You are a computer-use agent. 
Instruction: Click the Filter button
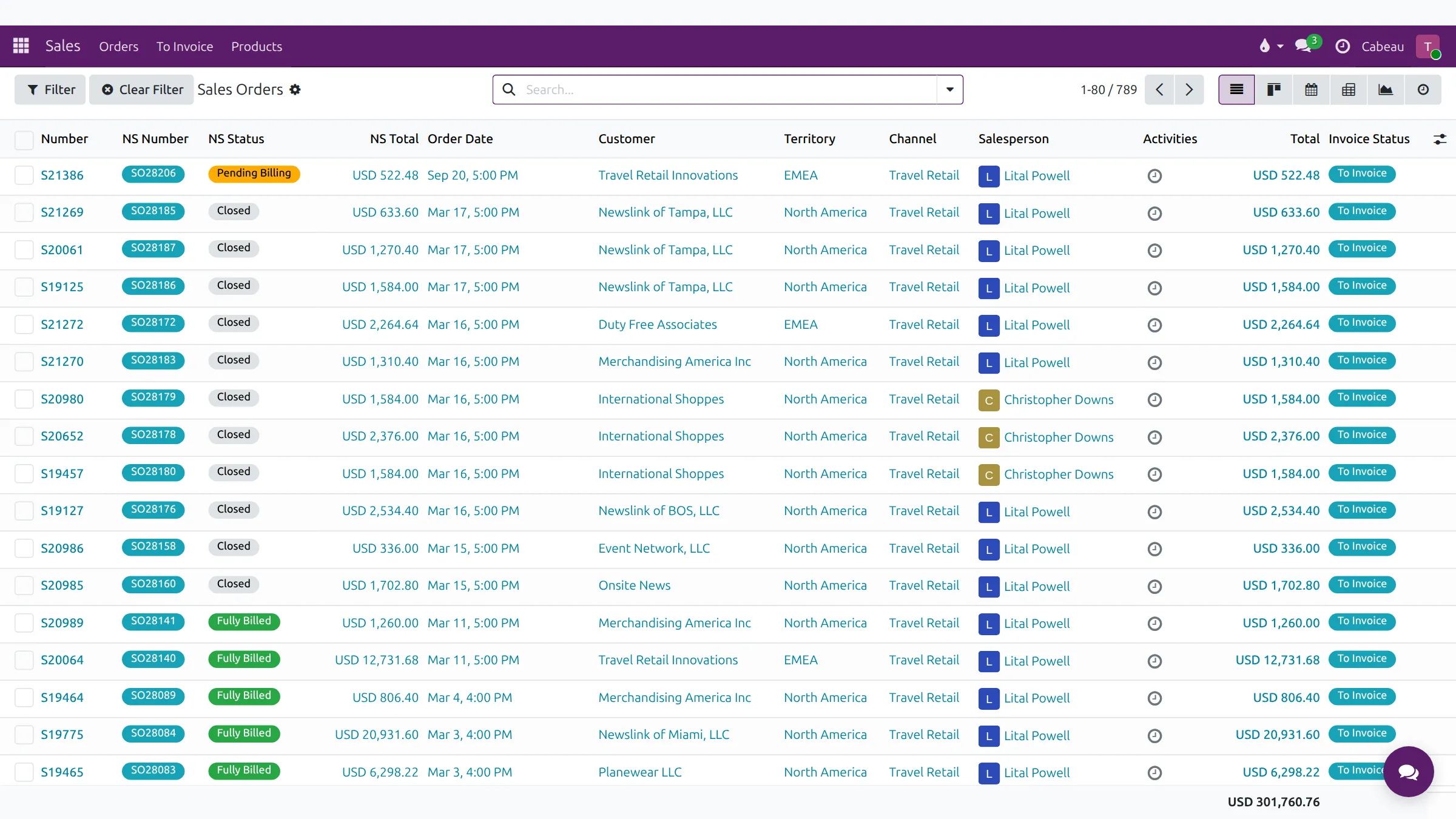(x=50, y=90)
